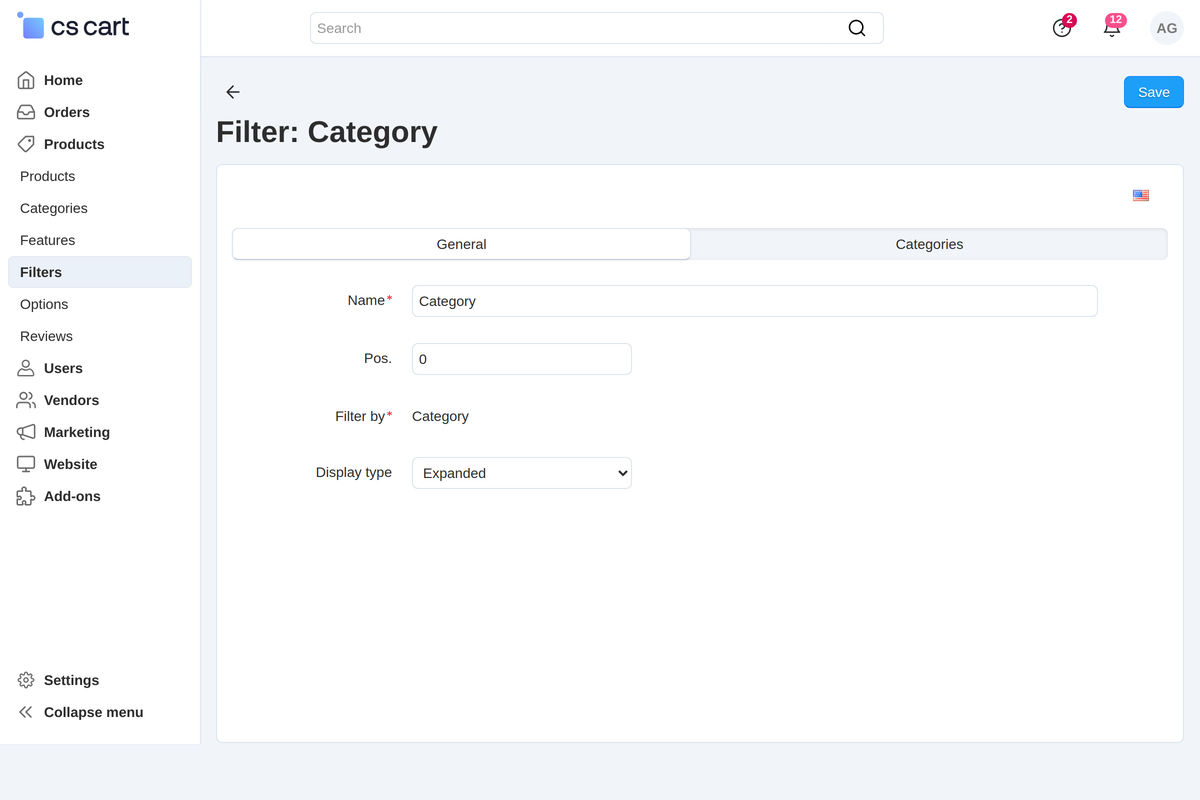Viewport: 1200px width, 800px height.
Task: Click the search magnifier icon
Action: [x=857, y=28]
